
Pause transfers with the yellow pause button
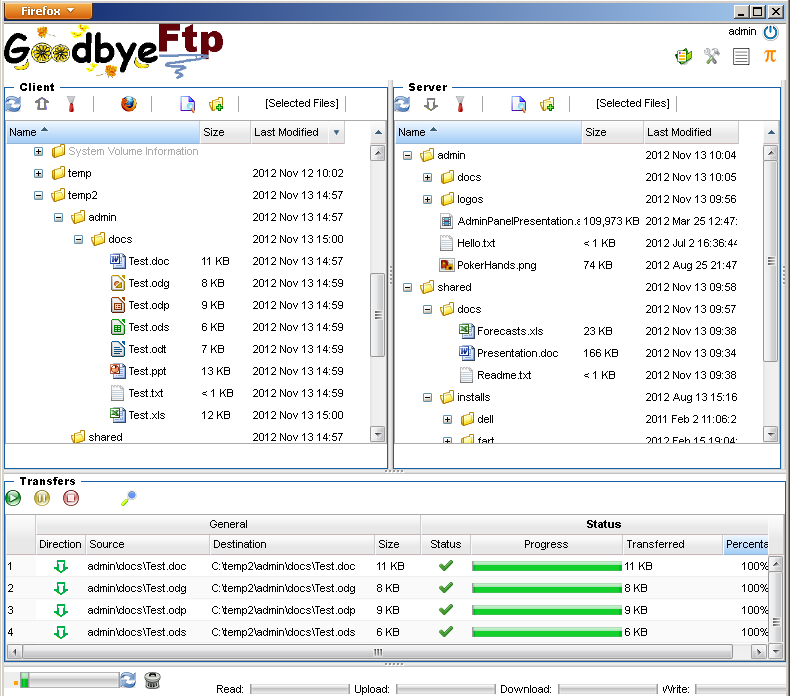point(42,498)
